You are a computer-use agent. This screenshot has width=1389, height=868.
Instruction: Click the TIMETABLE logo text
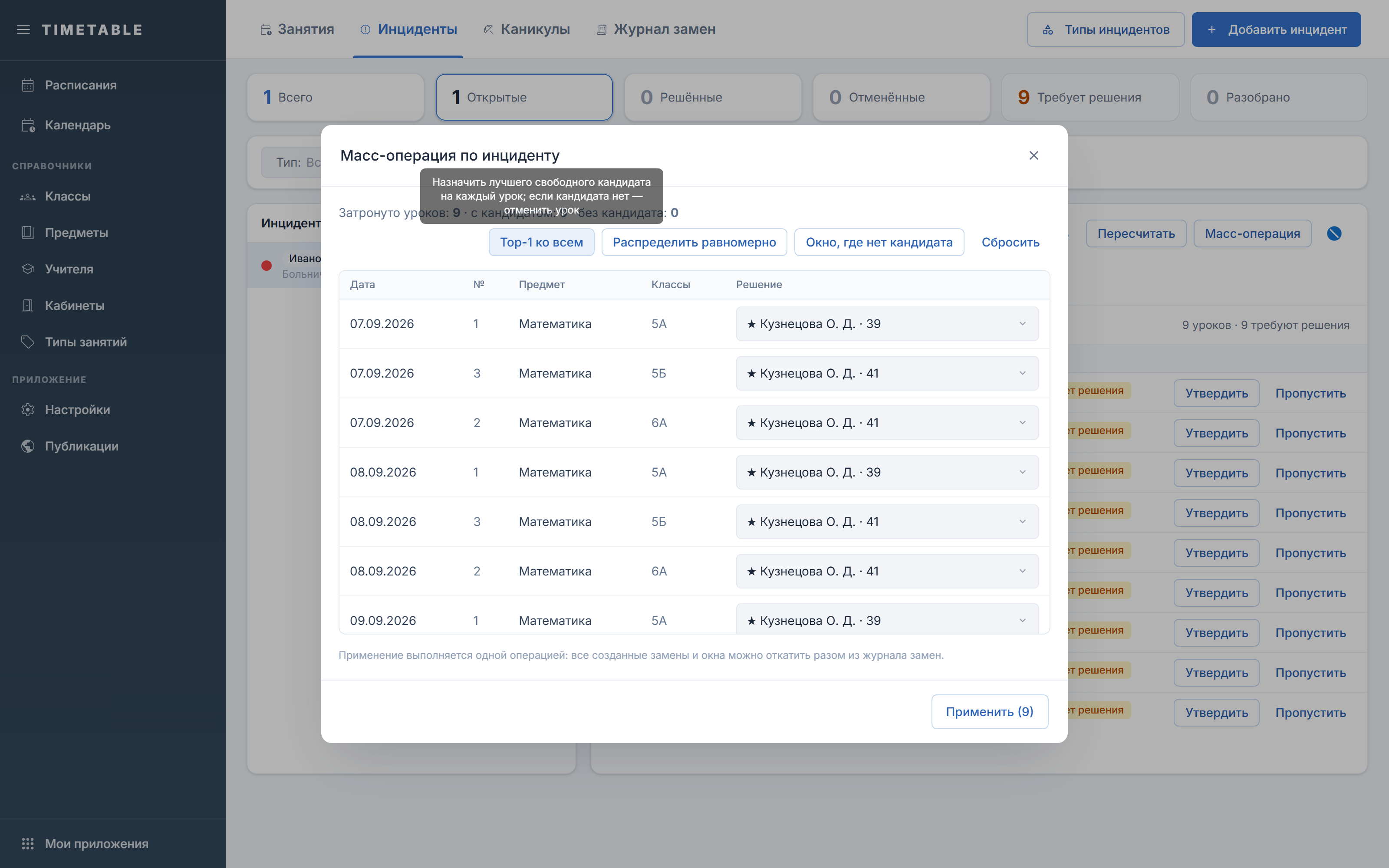tap(92, 29)
